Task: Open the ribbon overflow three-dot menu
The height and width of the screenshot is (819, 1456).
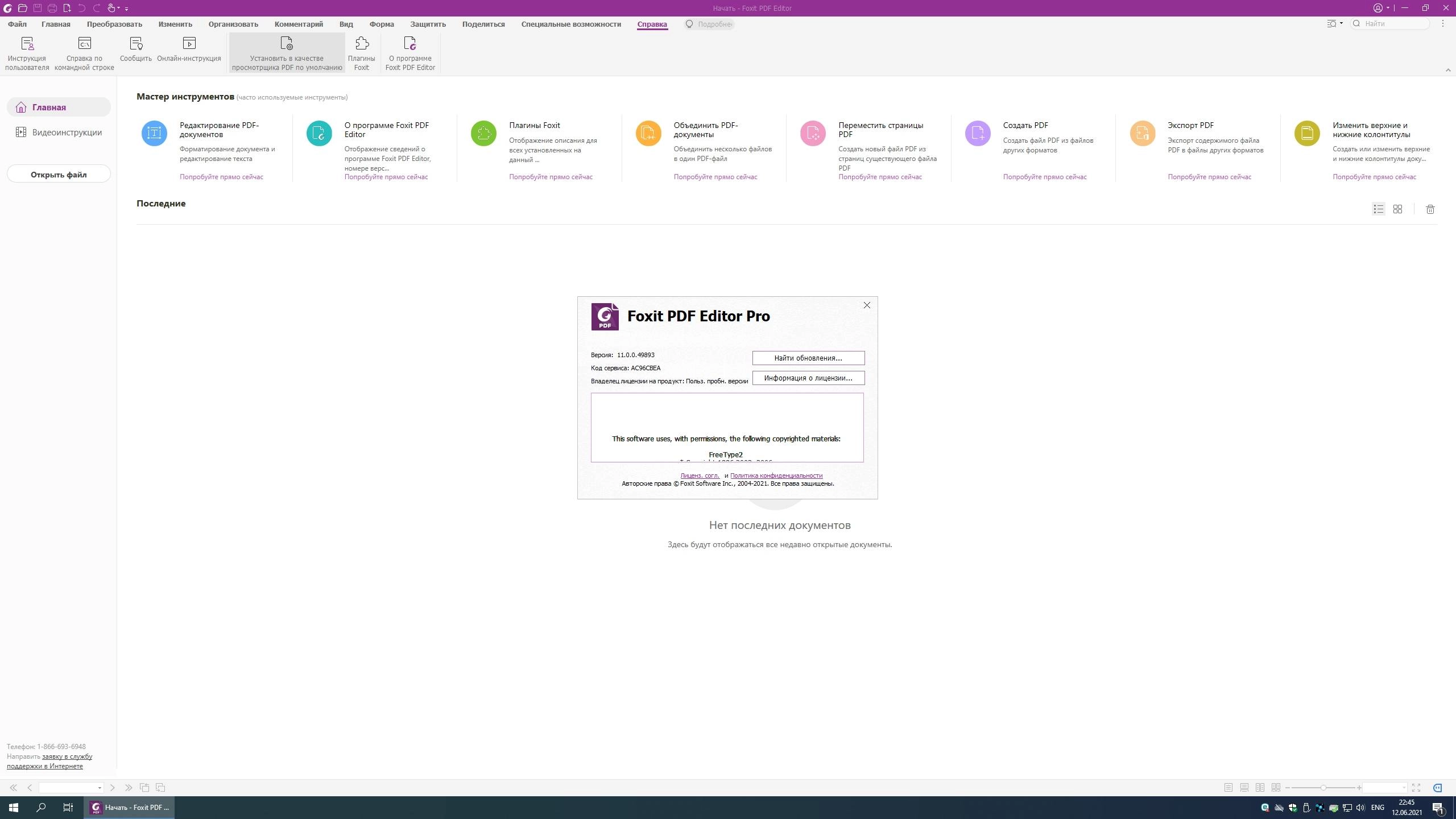Action: pos(1443,24)
